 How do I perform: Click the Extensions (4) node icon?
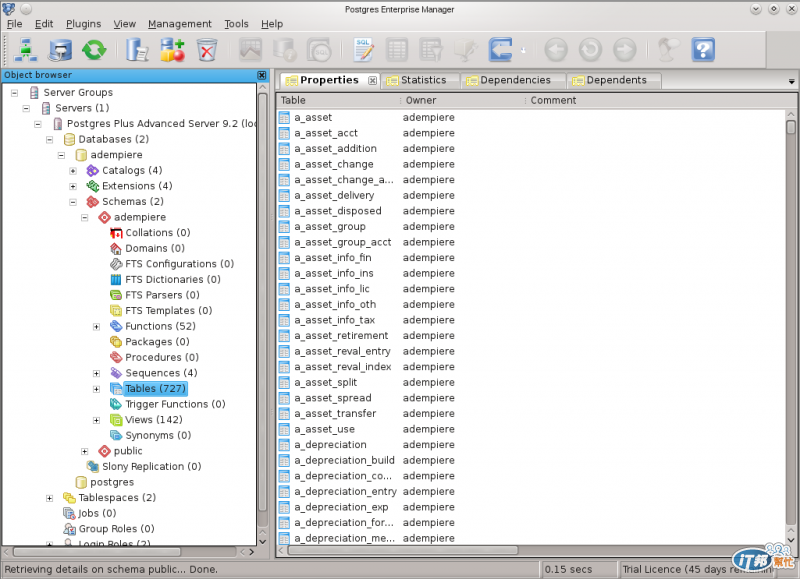coord(92,186)
